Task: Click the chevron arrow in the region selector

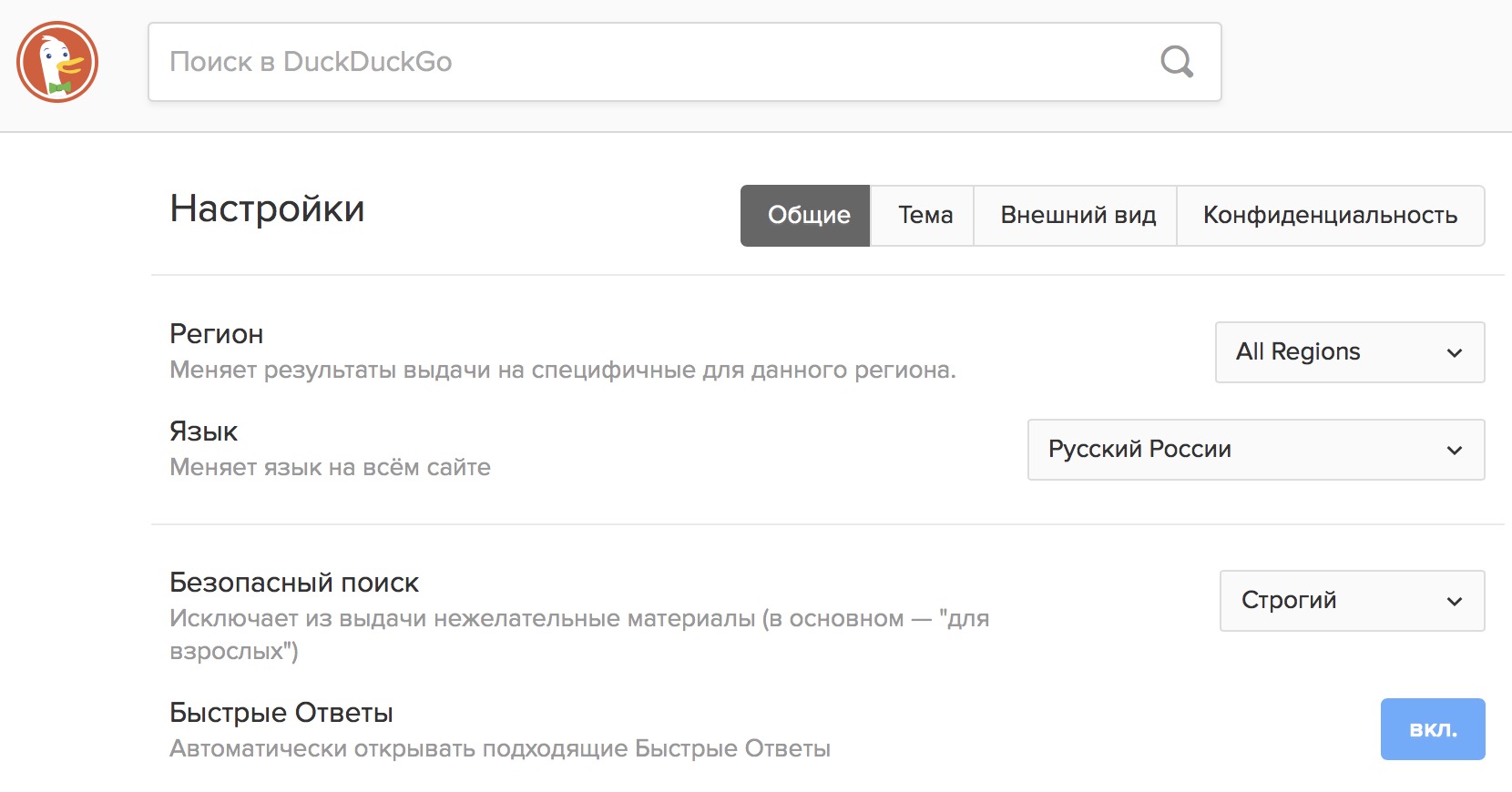Action: [1455, 353]
